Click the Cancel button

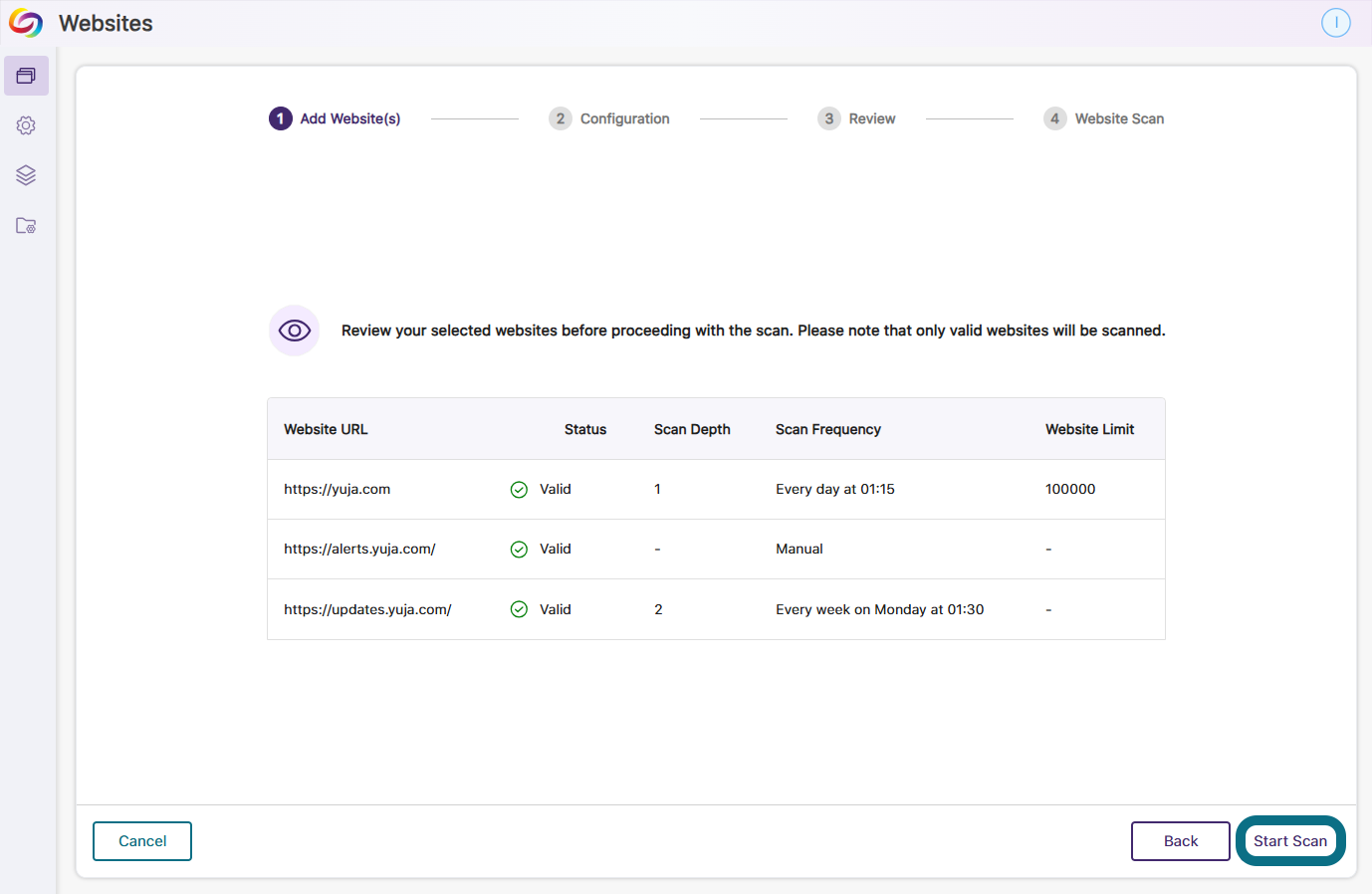[x=142, y=841]
